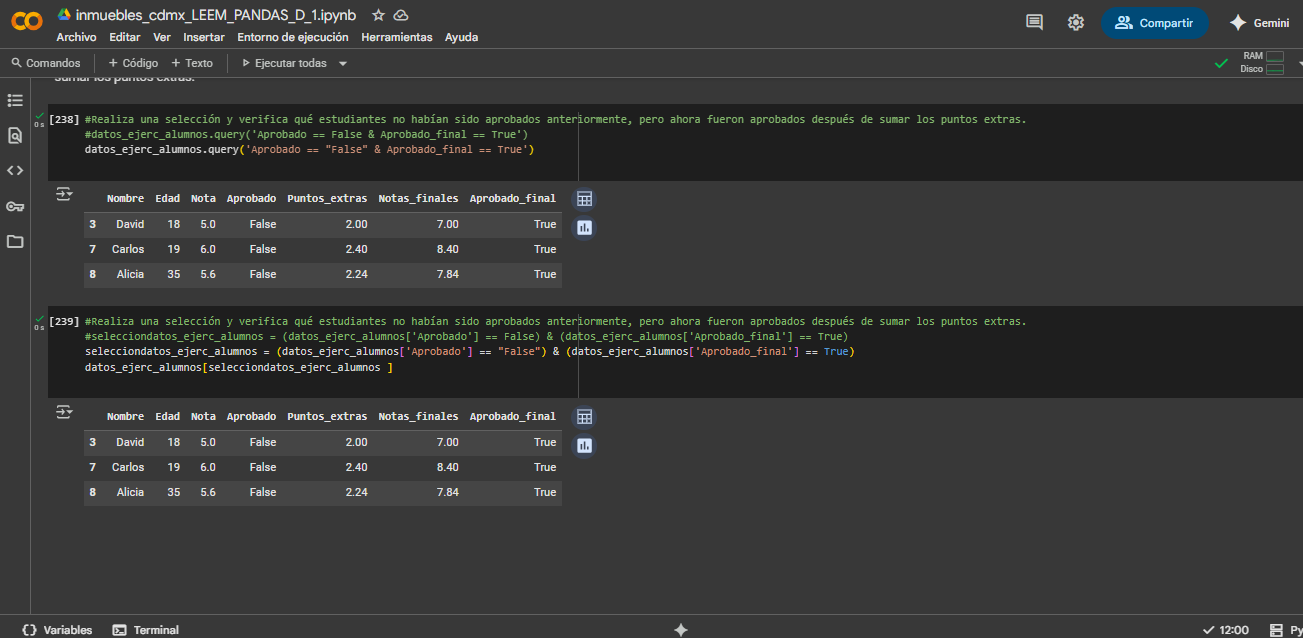Viewport: 1303px width, 638px height.
Task: Open the Insertar menu
Action: coord(204,37)
